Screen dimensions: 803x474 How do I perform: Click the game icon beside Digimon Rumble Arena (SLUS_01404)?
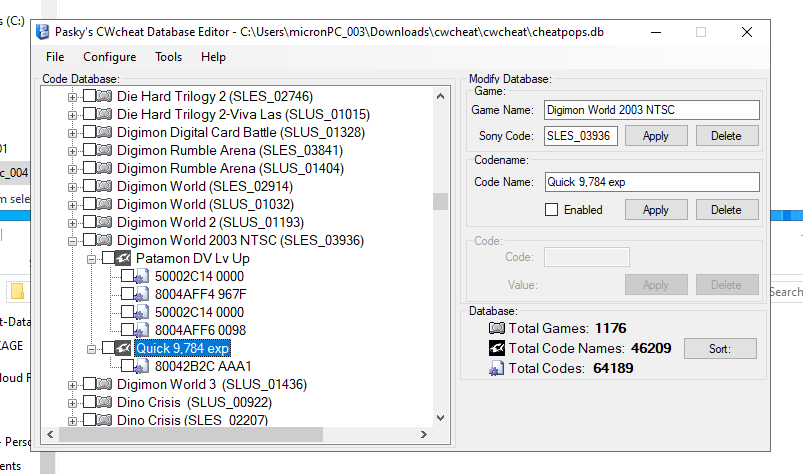(x=105, y=168)
